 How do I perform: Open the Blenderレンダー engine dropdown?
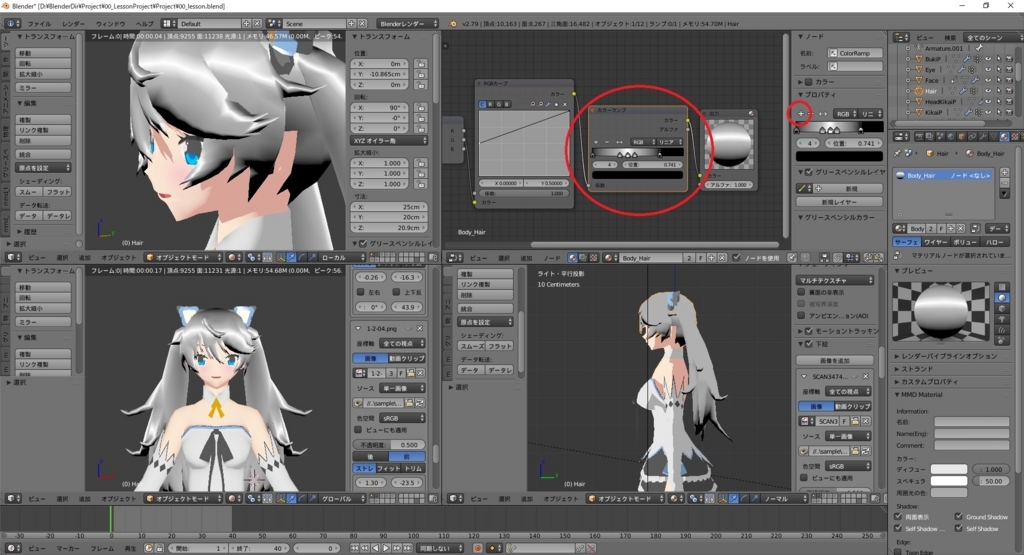tap(408, 24)
